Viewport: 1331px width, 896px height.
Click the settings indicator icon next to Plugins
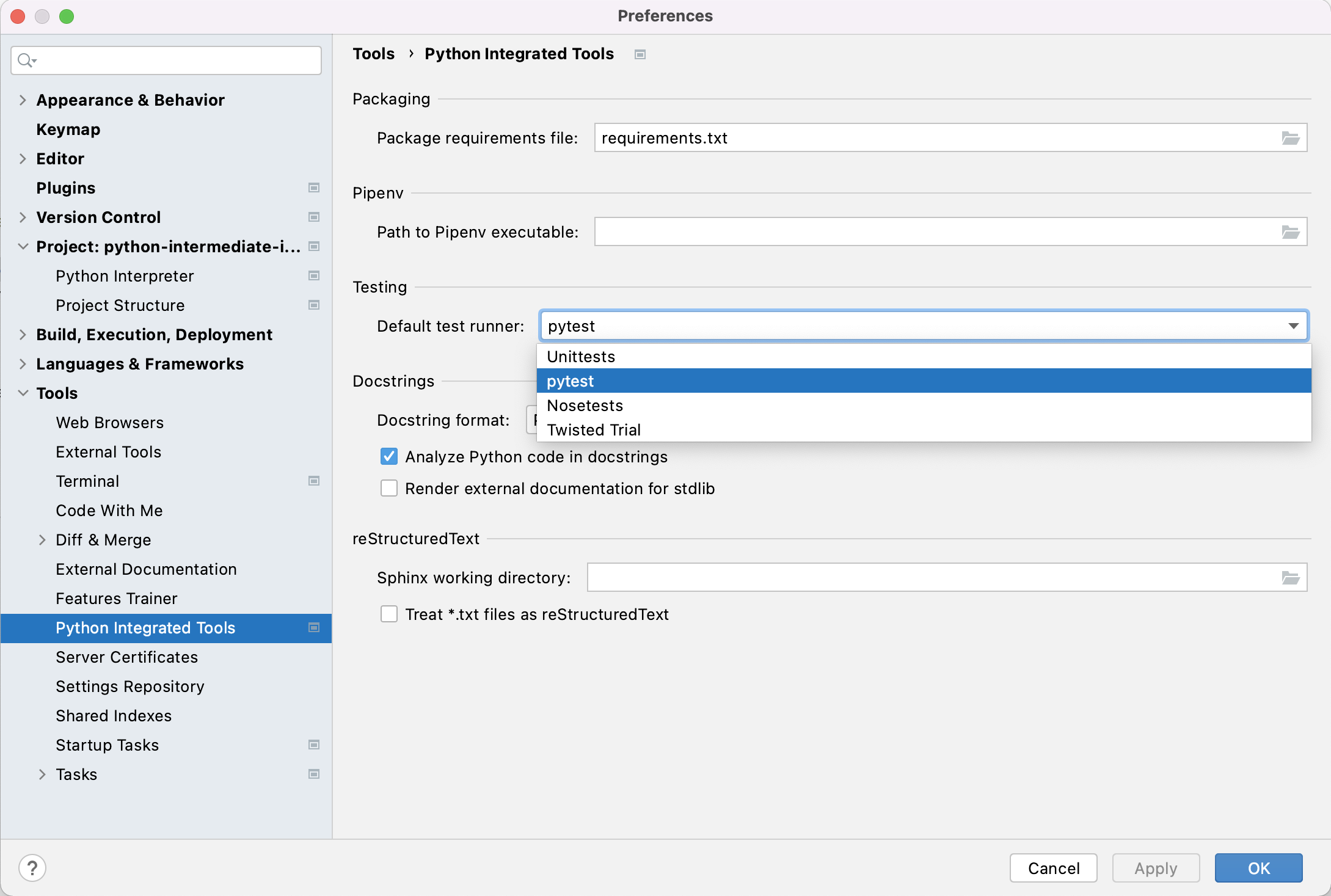[x=314, y=188]
